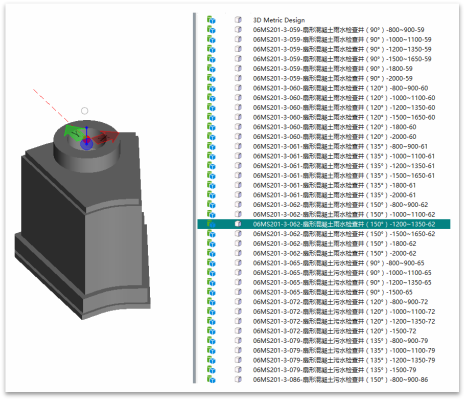Click the cube icon next to 3D Metric Design
The width and height of the screenshot is (465, 399).
(238, 20)
